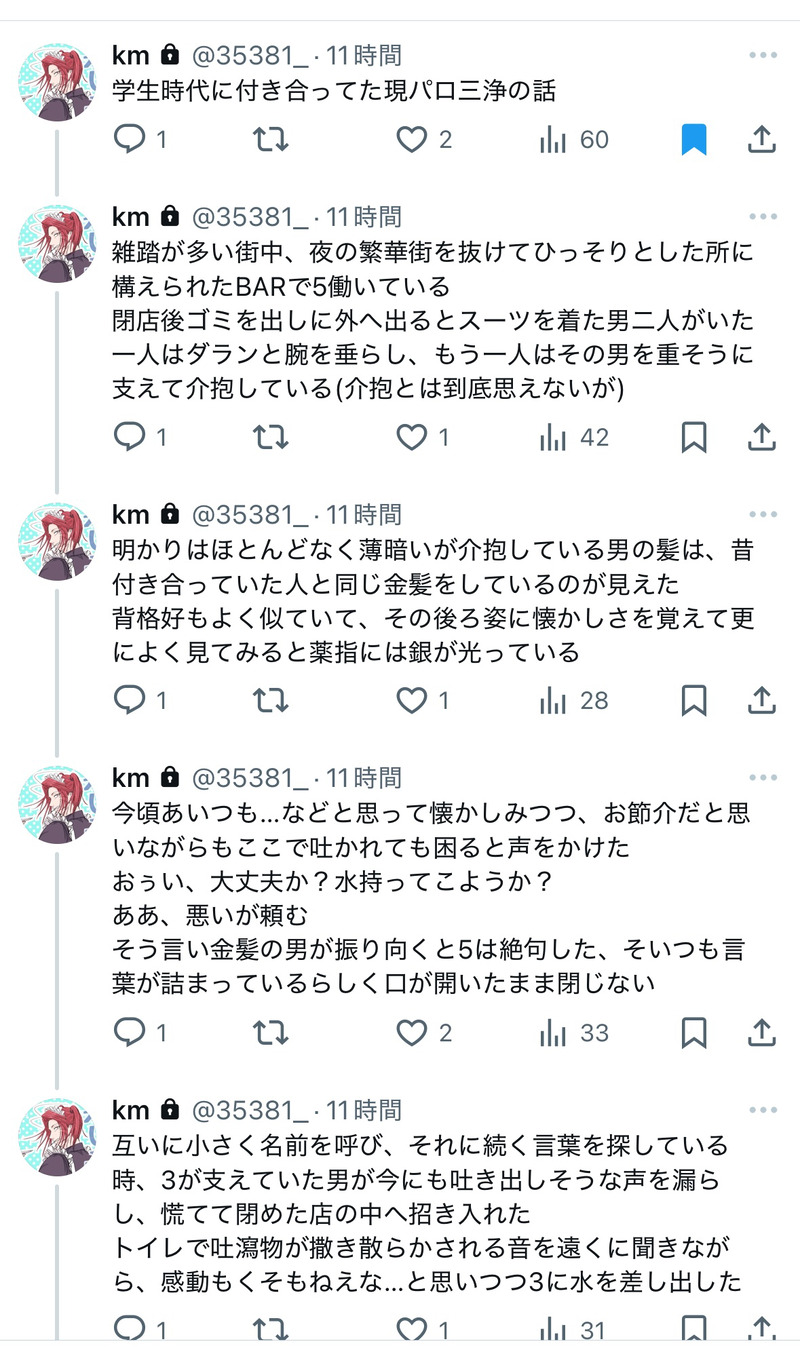Reply to the tweet starting with 今頃あいつも
The height and width of the screenshot is (1348, 800).
131,1032
